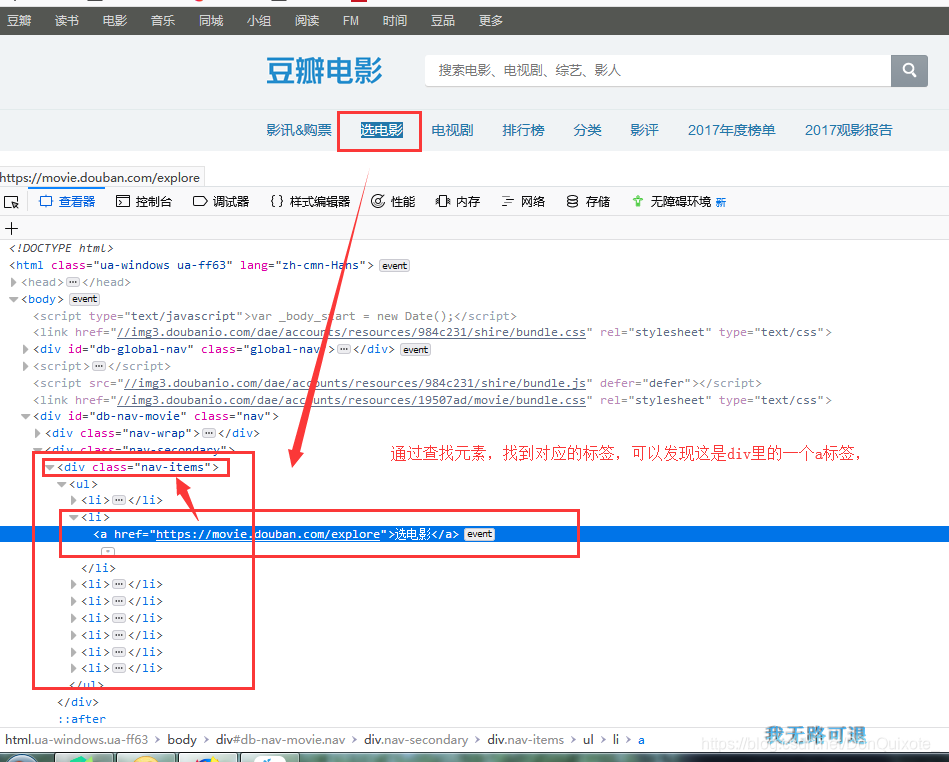Open the 样式编辑器 style editor tab
This screenshot has width=949, height=762.
pyautogui.click(x=310, y=202)
